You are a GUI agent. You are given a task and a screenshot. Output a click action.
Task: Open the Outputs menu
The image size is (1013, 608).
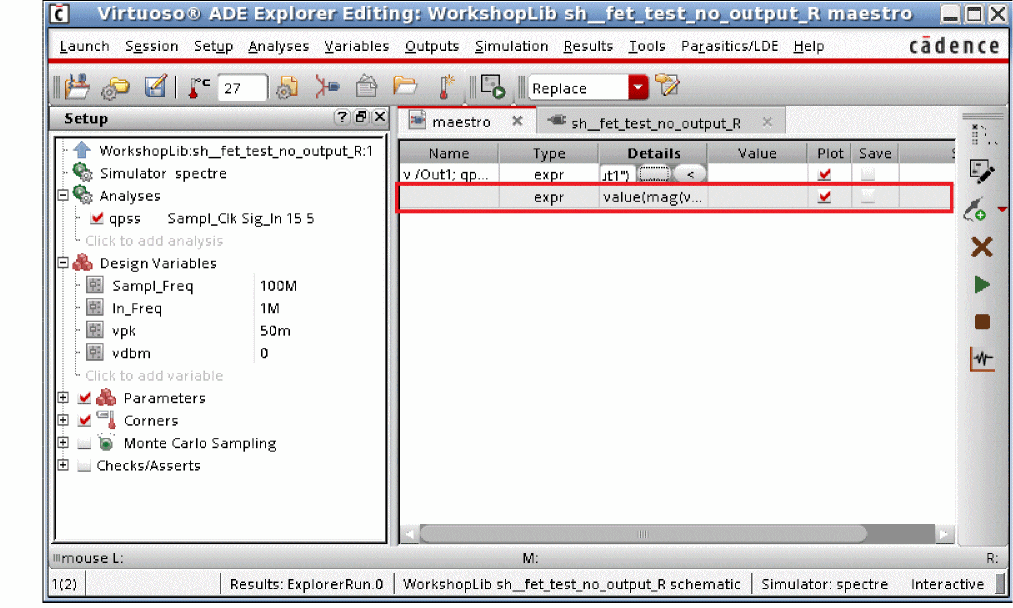click(432, 46)
